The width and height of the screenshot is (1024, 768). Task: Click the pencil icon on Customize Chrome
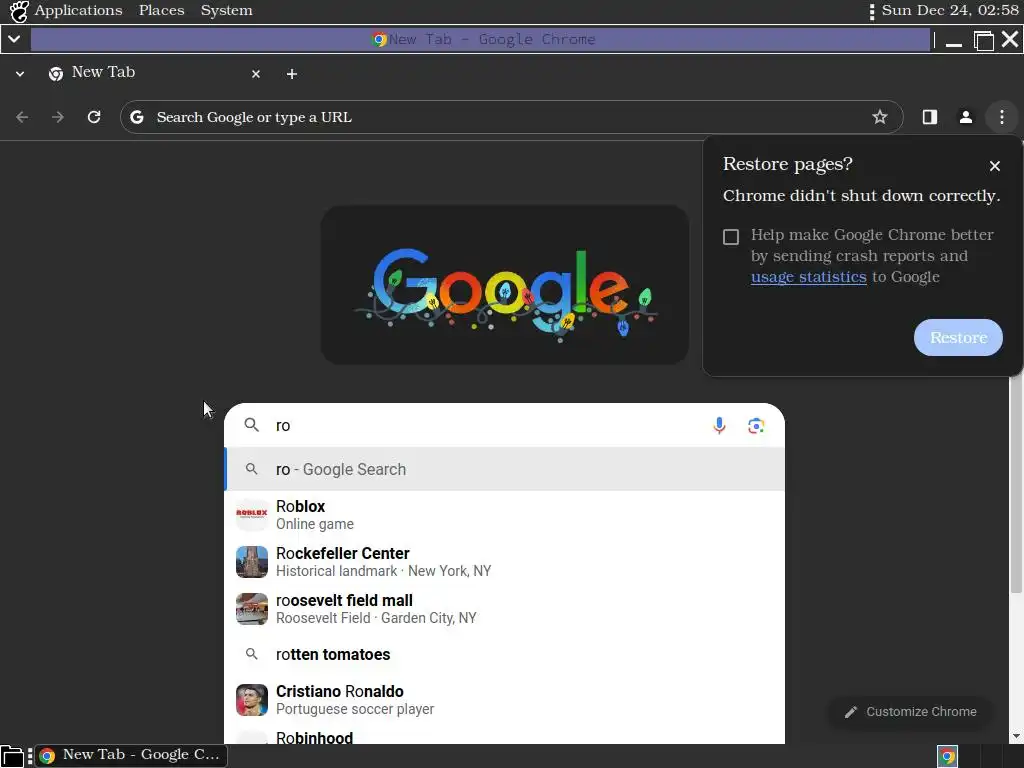pos(850,712)
